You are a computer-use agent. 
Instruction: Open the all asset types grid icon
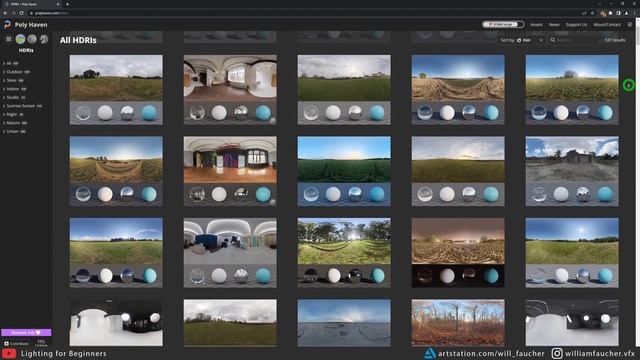(x=9, y=39)
